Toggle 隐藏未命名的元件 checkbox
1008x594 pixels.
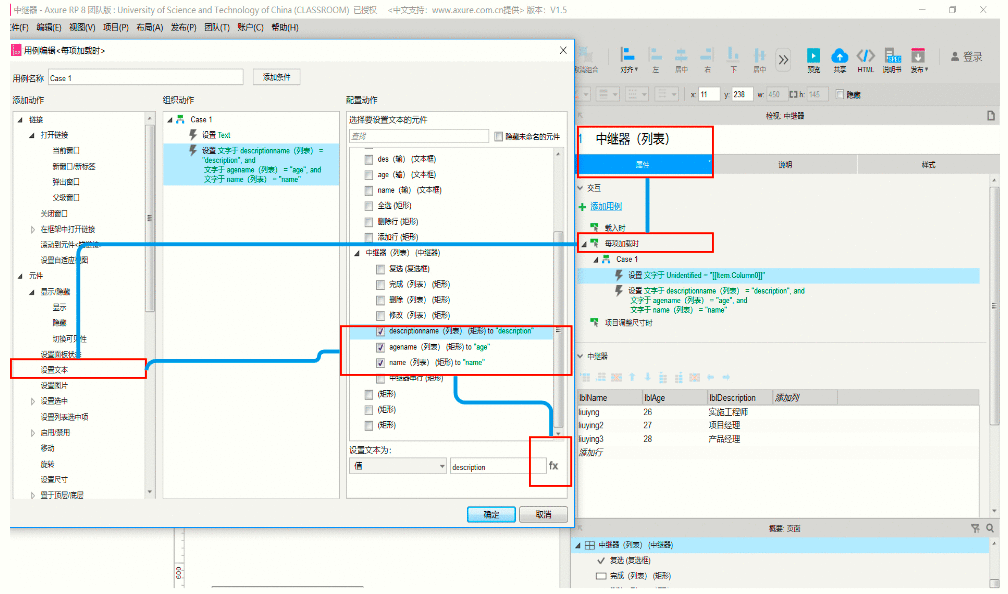click(498, 136)
